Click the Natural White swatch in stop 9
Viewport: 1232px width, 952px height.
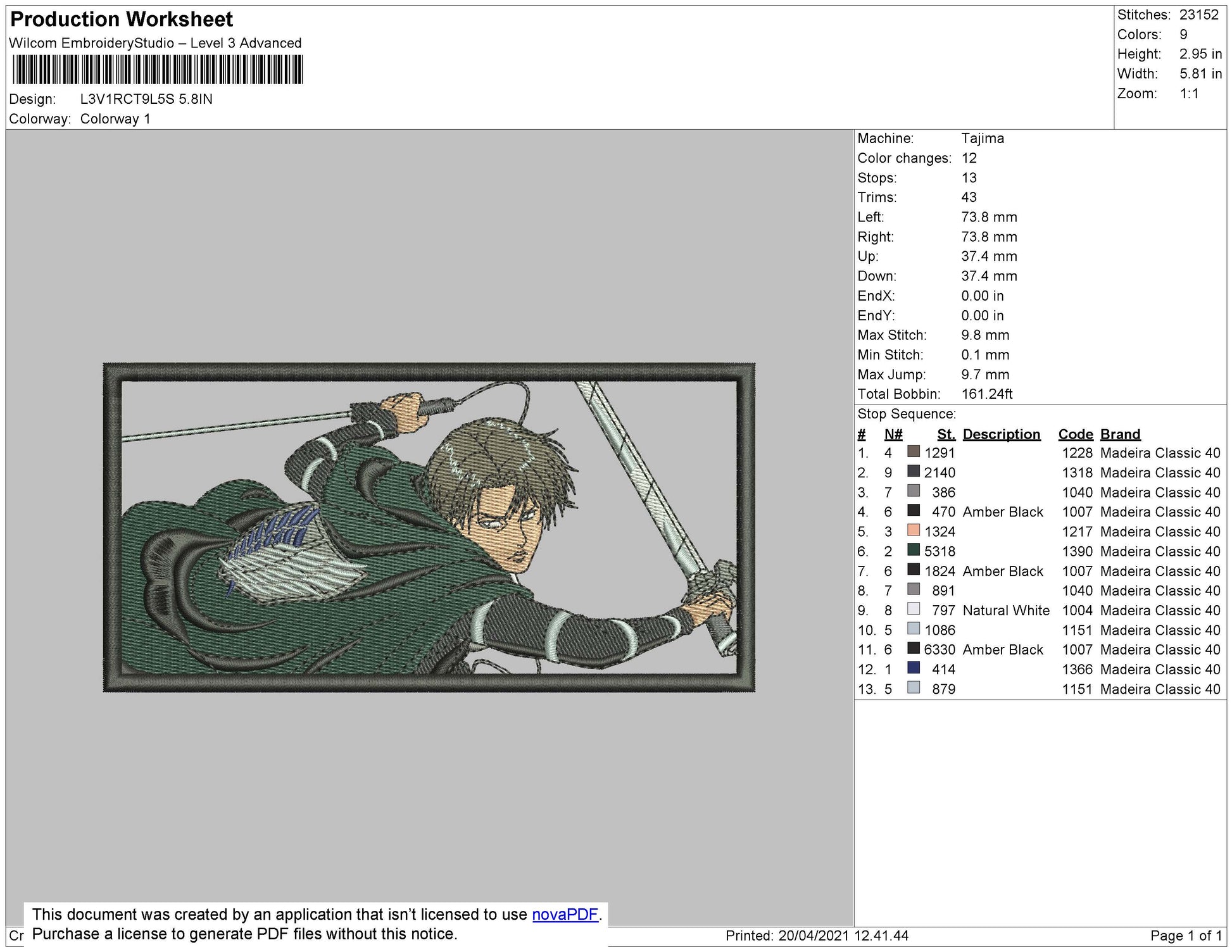tap(913, 609)
